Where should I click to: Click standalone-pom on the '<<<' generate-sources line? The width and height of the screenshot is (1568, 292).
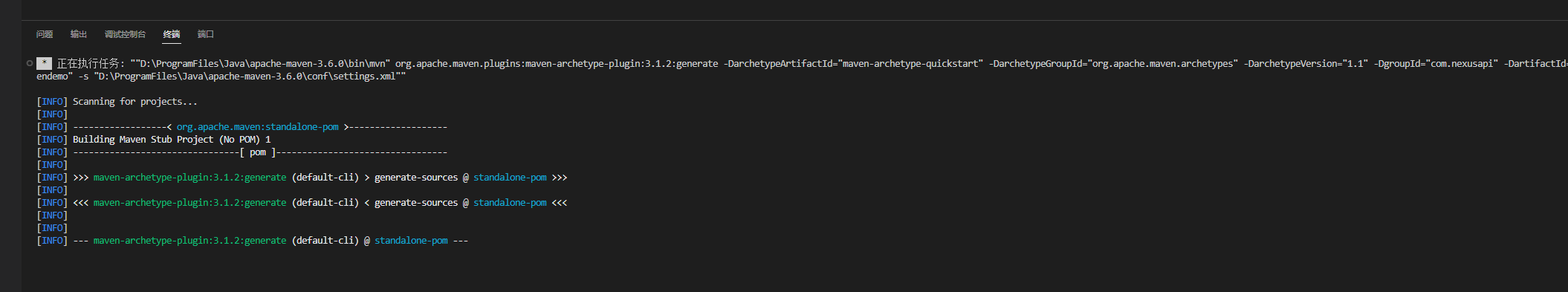tap(510, 203)
